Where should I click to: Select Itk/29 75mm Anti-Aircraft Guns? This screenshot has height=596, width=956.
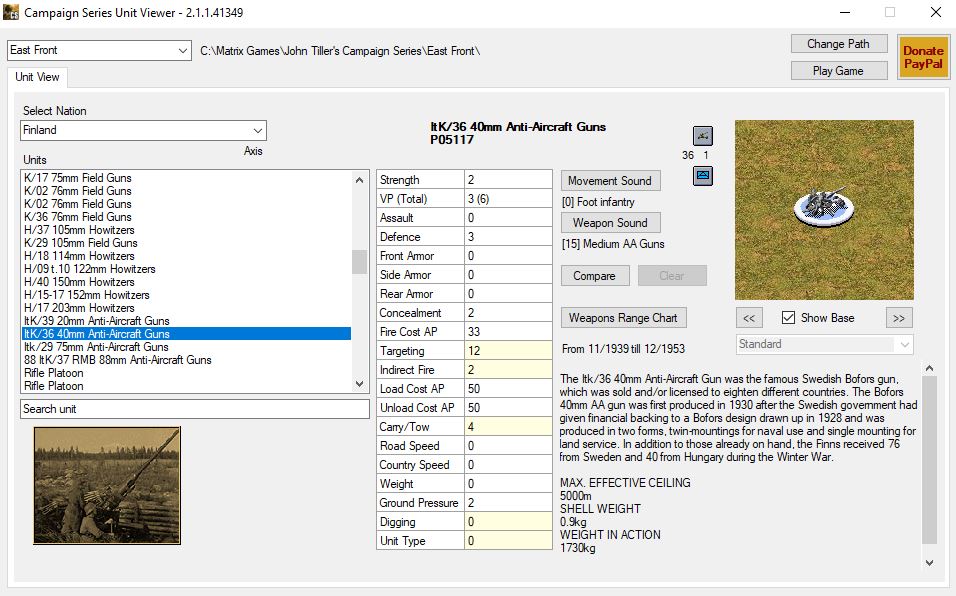(187, 347)
